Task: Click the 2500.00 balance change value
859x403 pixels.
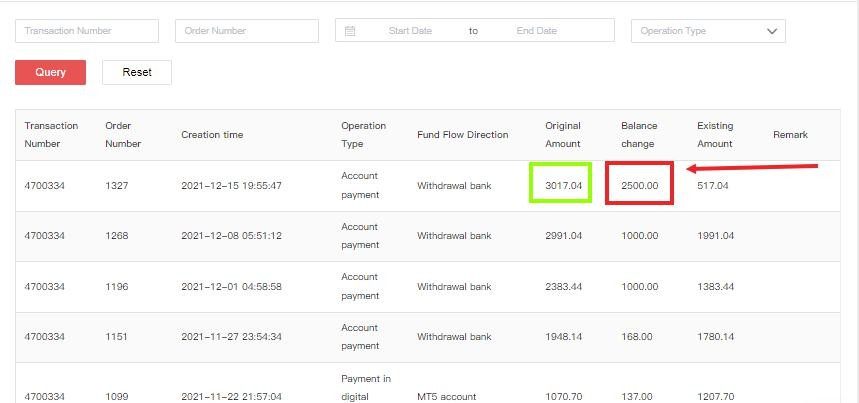Action: (639, 186)
